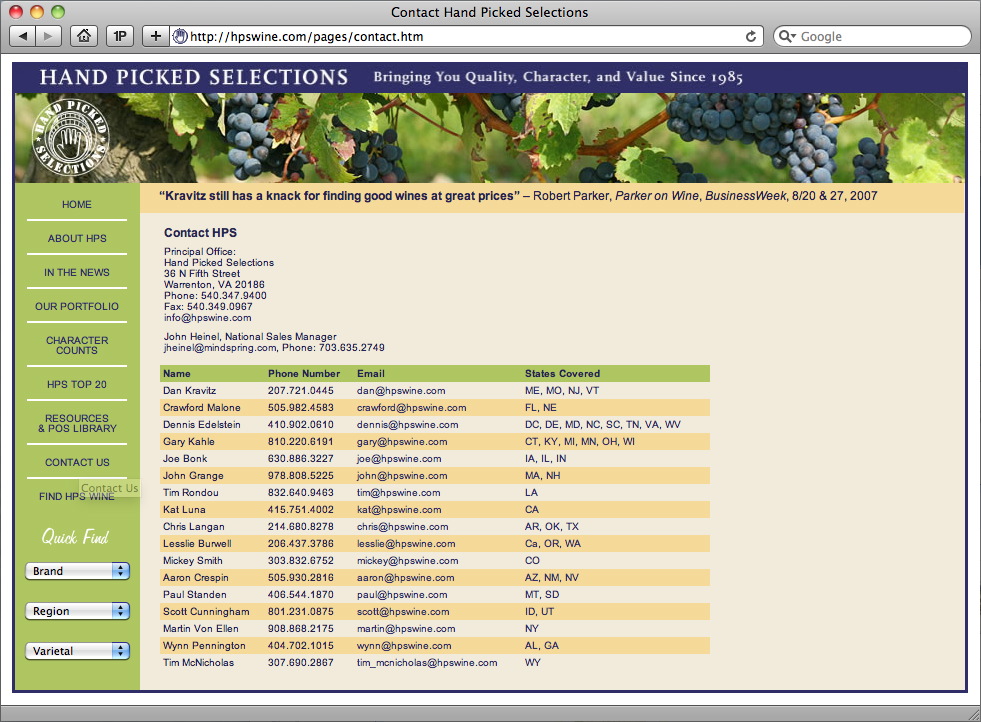
Task: Click Phone: 540.347.9400 line
Action: point(215,296)
